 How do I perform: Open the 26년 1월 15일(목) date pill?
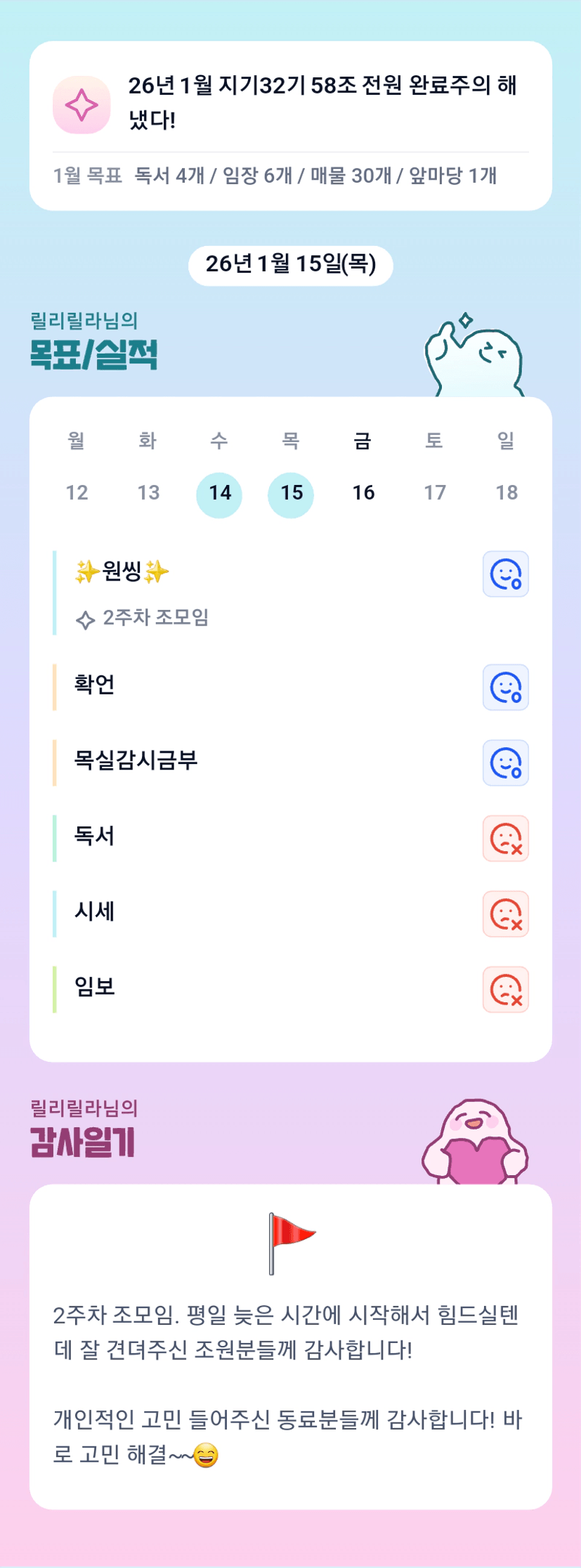[x=290, y=264]
